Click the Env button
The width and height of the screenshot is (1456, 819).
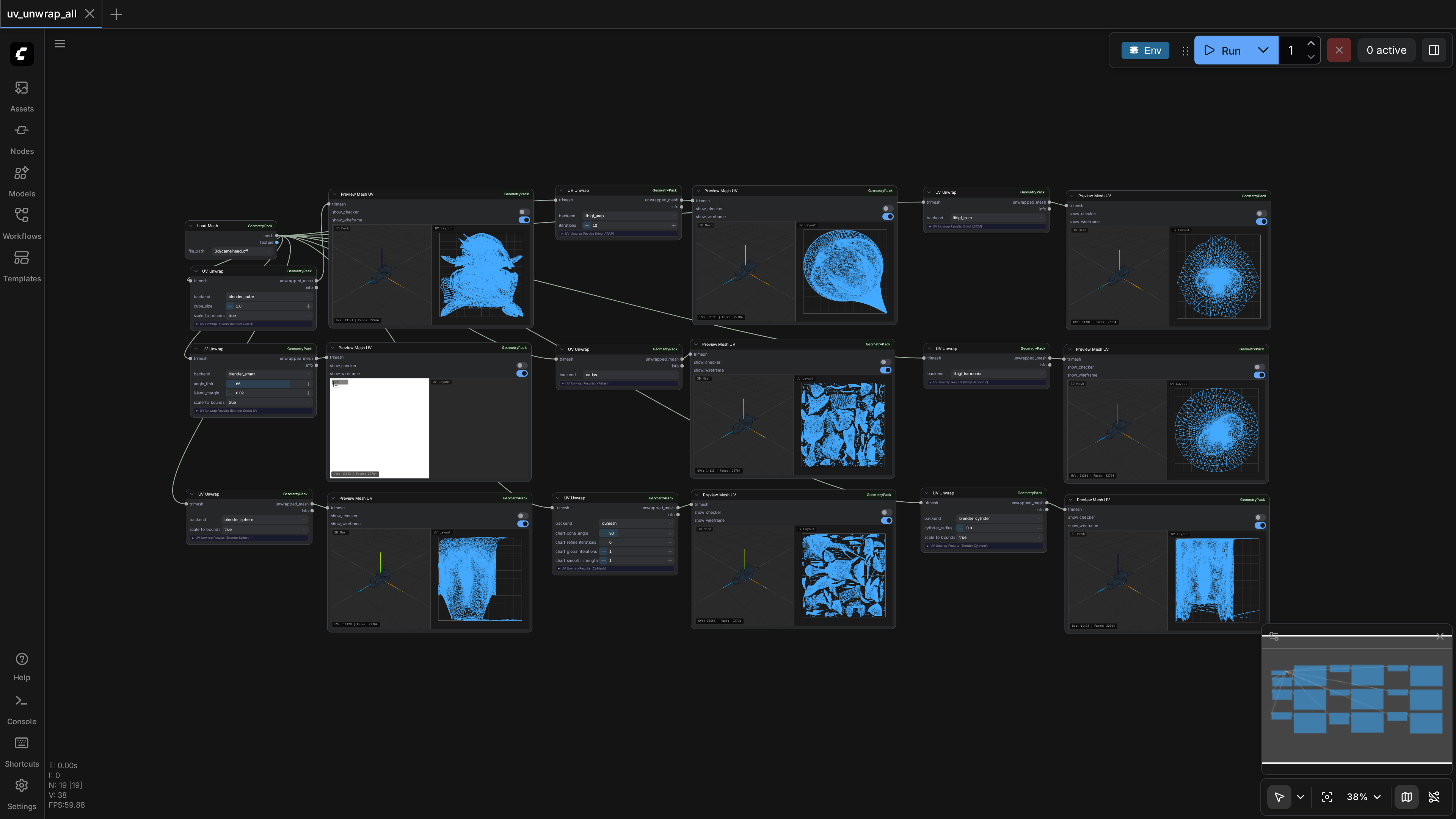pos(1145,50)
